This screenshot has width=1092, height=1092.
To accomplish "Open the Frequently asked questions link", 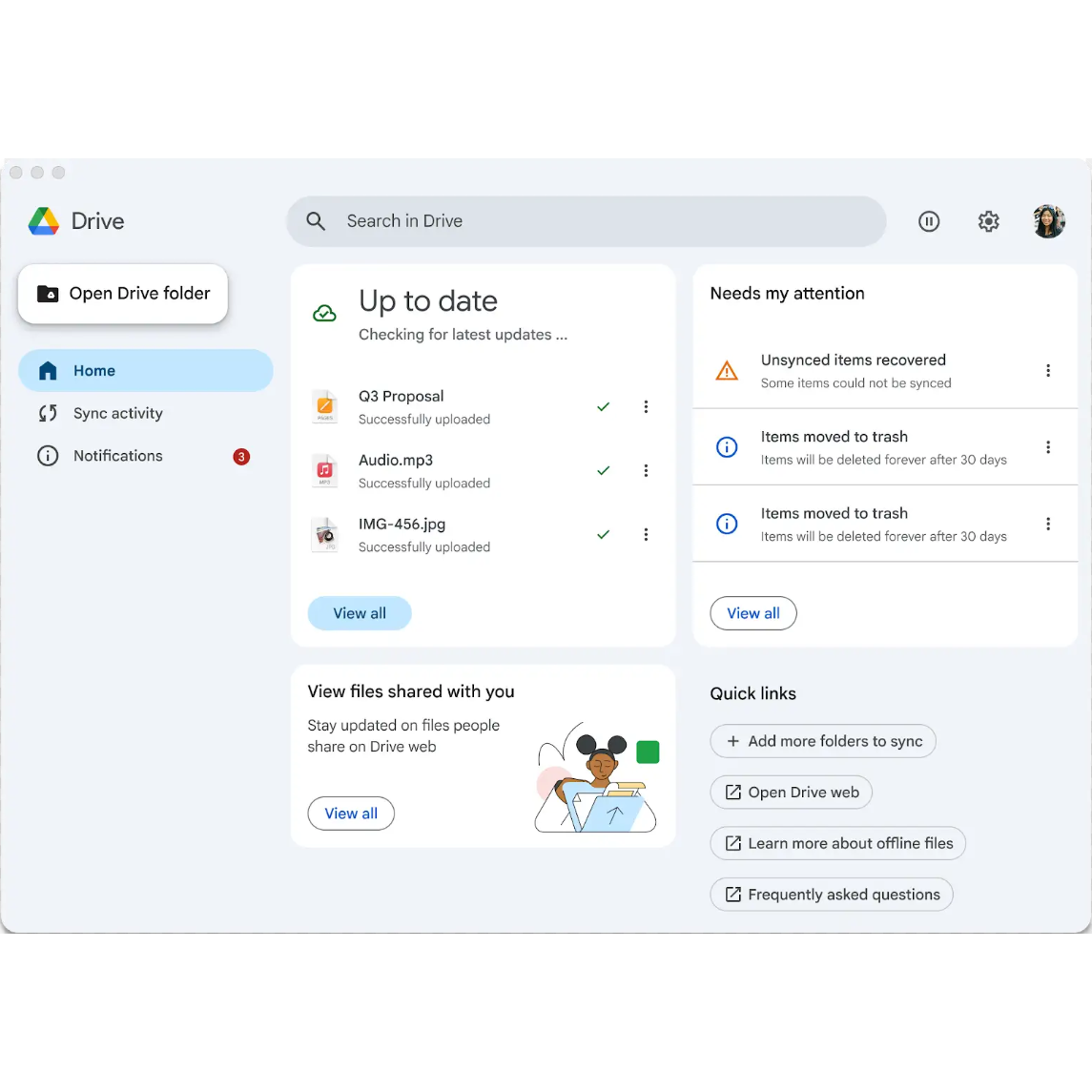I will point(832,895).
